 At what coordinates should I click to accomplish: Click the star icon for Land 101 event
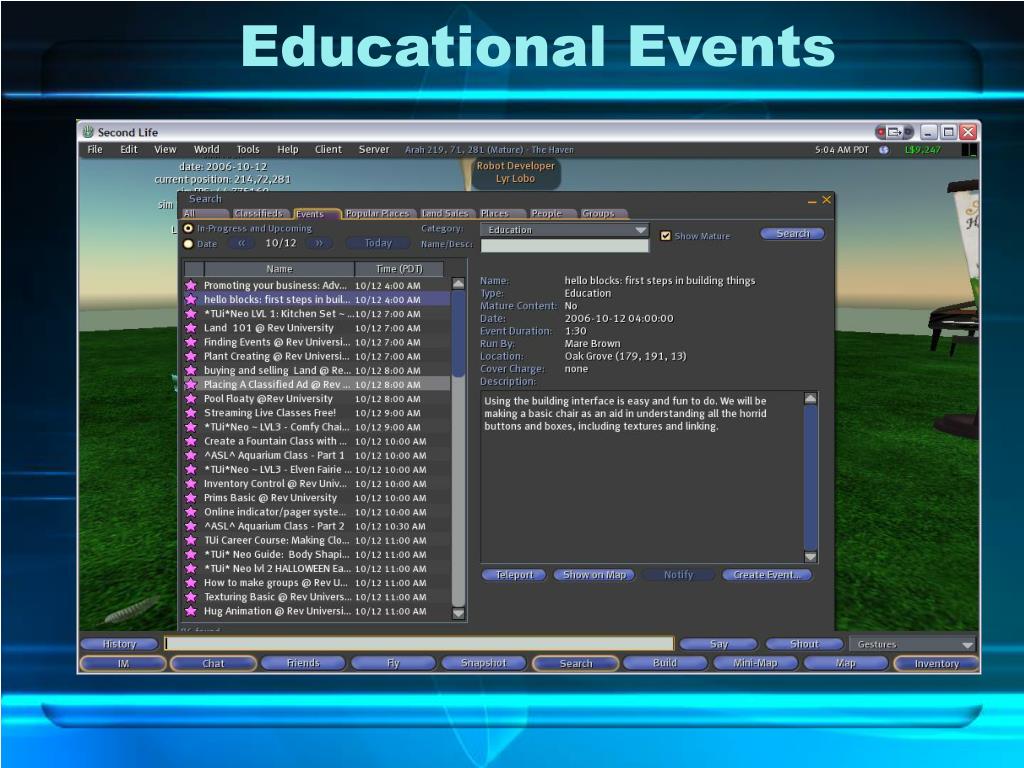(x=191, y=328)
